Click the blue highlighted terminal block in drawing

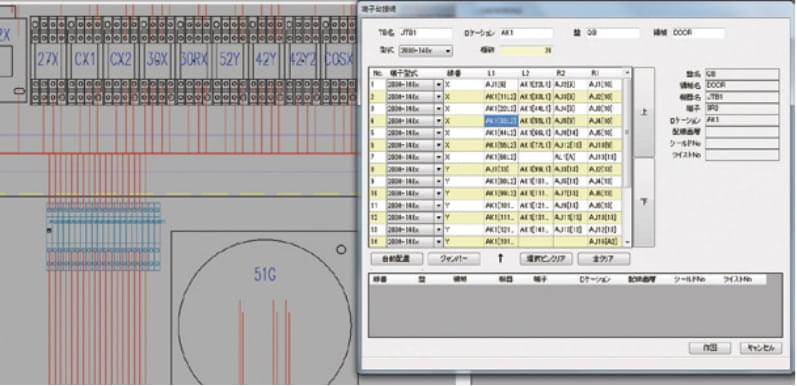[104, 236]
